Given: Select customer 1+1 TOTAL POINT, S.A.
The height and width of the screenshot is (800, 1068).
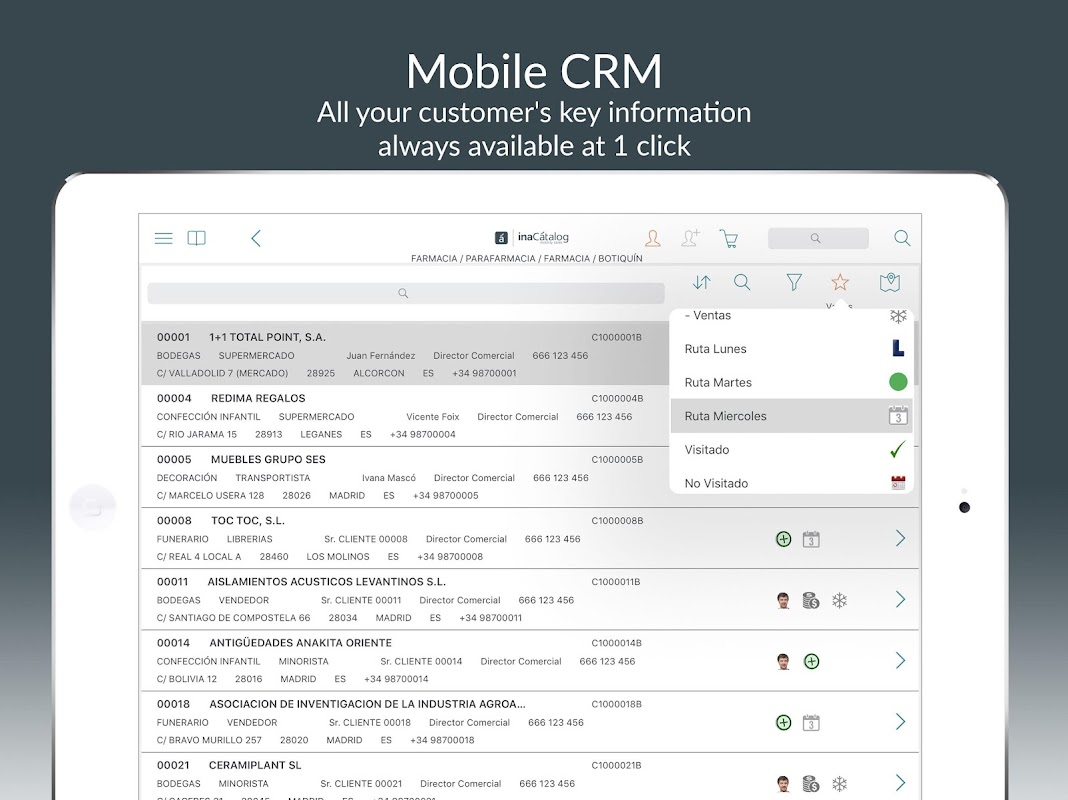Looking at the screenshot, I should click(x=405, y=355).
